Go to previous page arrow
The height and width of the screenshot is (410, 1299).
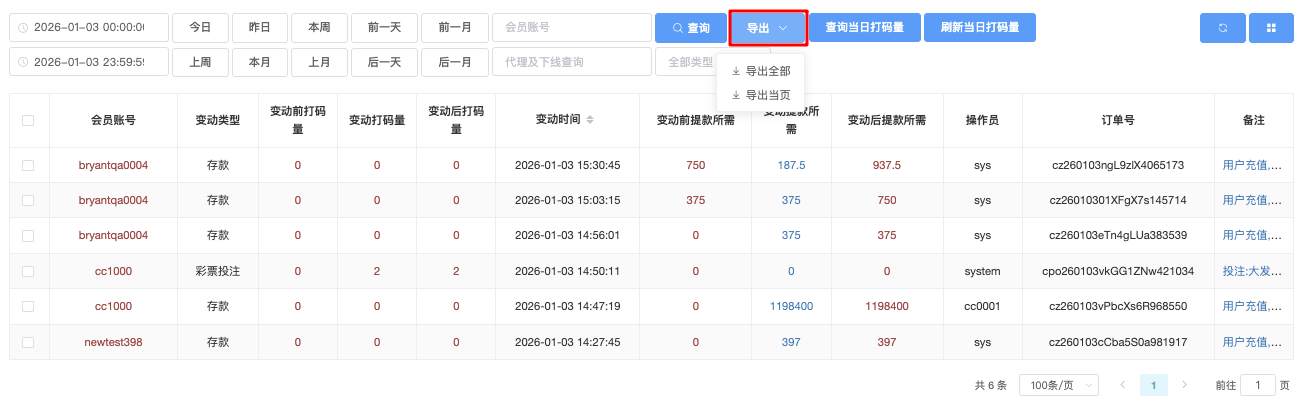1123,385
